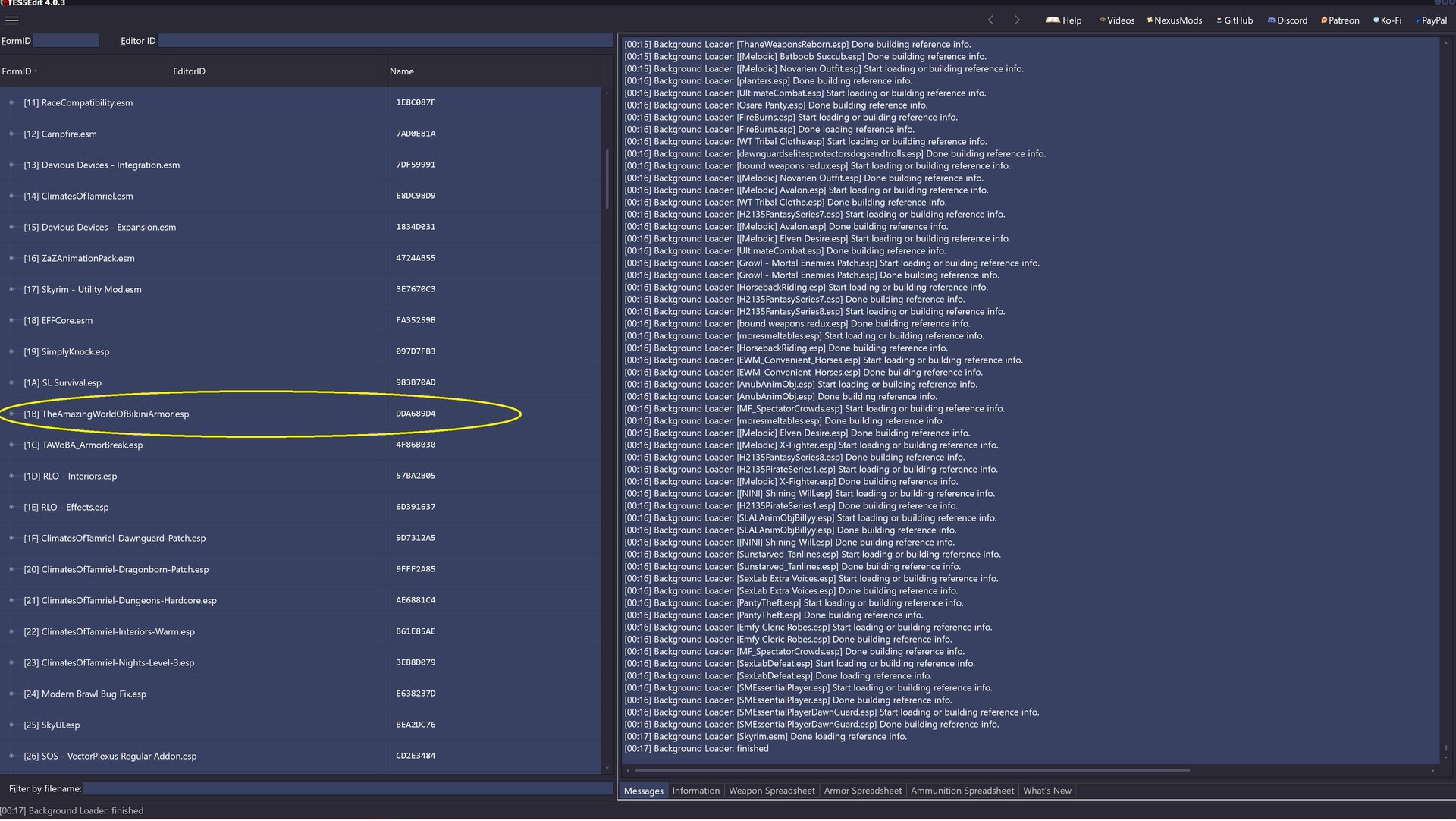Focus the Filter by filename field

[x=347, y=788]
